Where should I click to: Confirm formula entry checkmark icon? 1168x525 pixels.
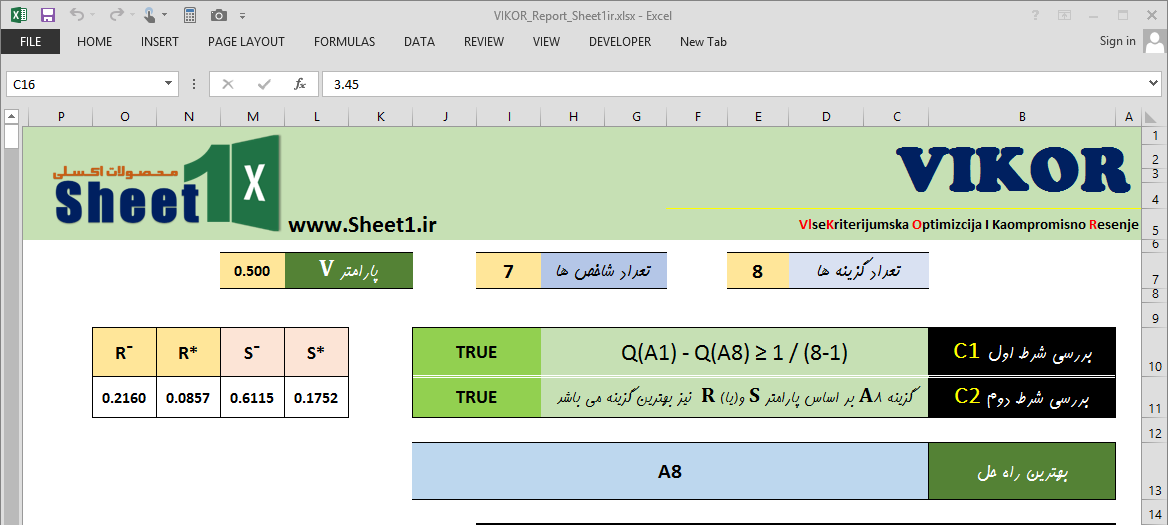[x=264, y=84]
